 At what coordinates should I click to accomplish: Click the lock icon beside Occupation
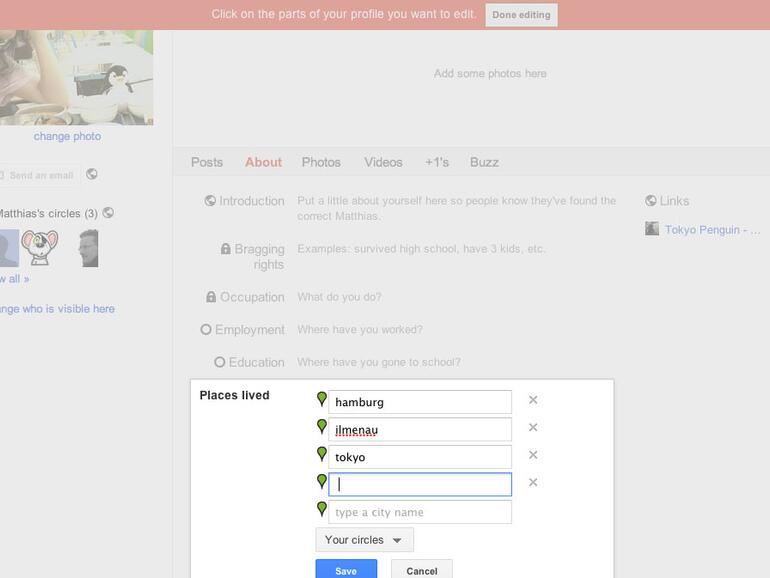pyautogui.click(x=211, y=297)
